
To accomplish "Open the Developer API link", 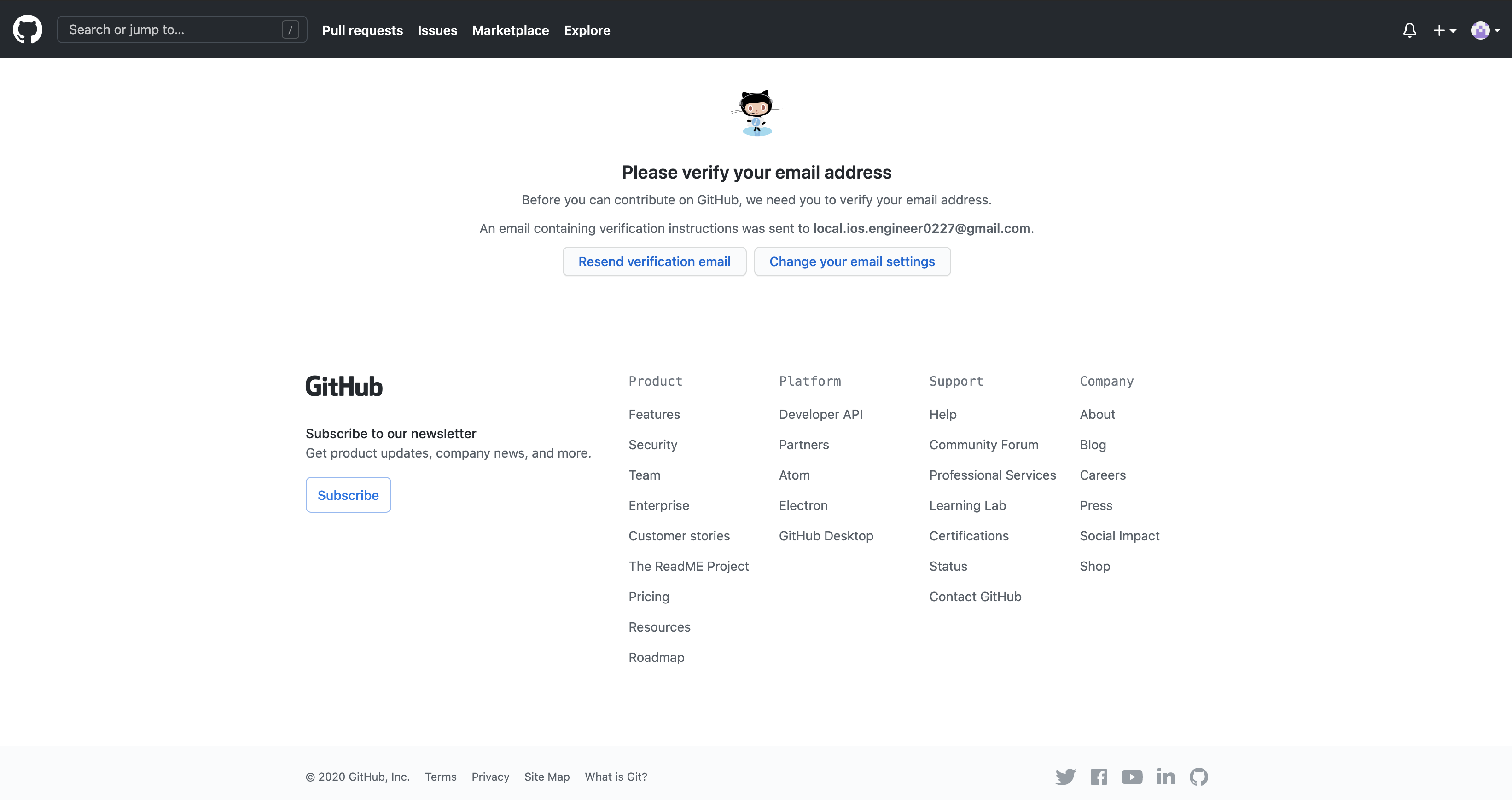I will 820,414.
